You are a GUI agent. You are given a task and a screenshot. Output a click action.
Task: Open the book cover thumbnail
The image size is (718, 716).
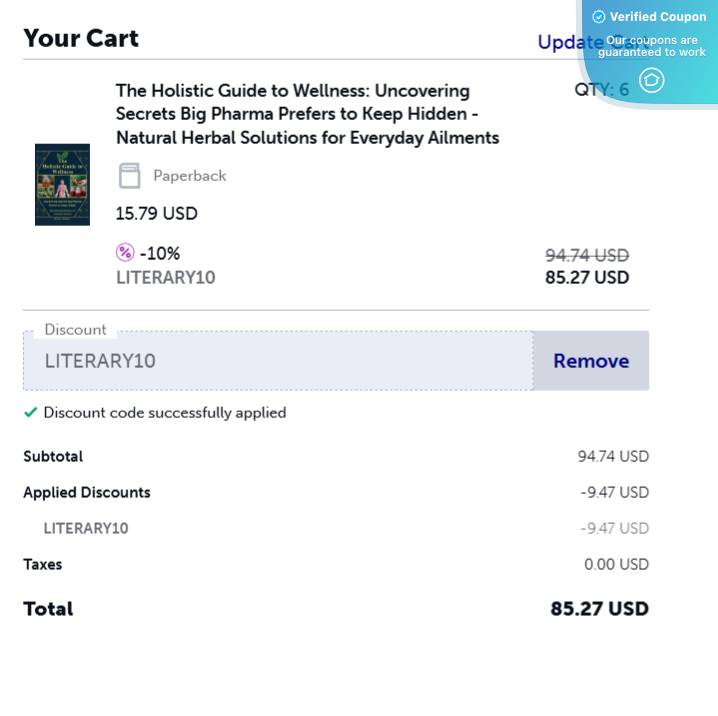(62, 184)
